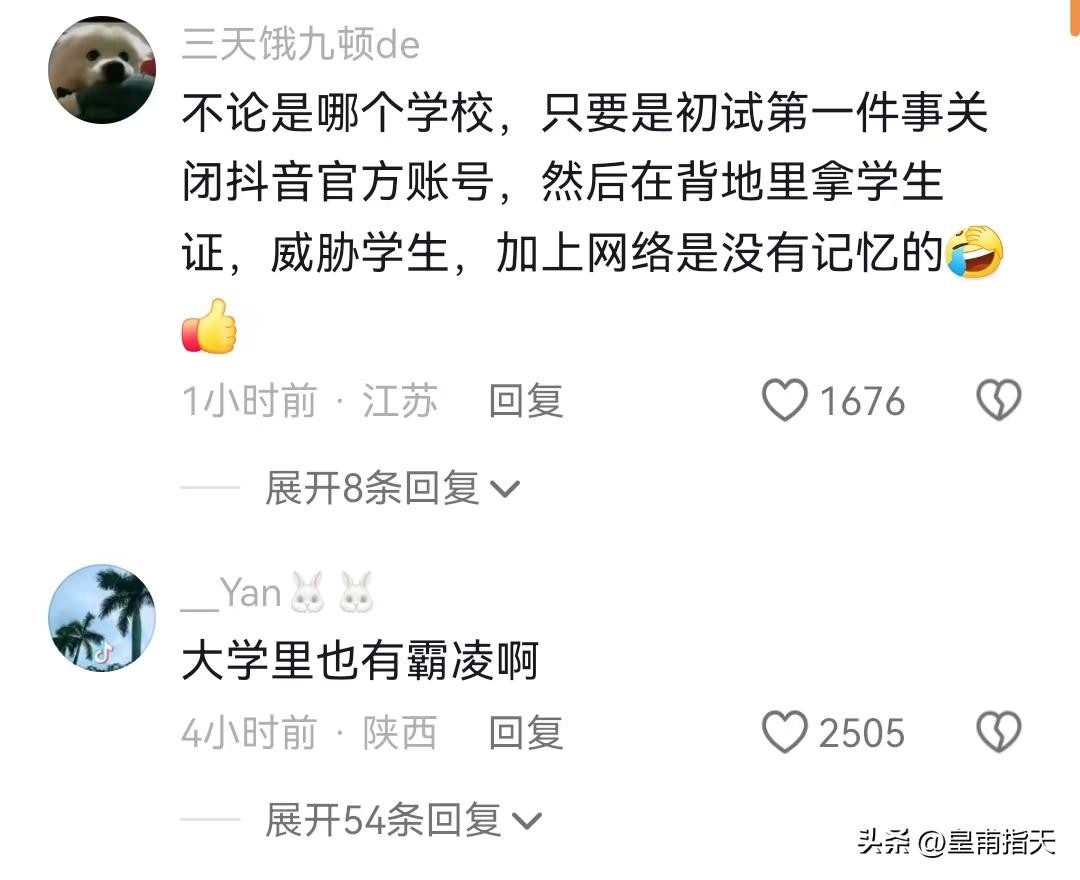This screenshot has width=1080, height=880.
Task: Reply to the 江苏 comment via 回复
Action: 526,401
